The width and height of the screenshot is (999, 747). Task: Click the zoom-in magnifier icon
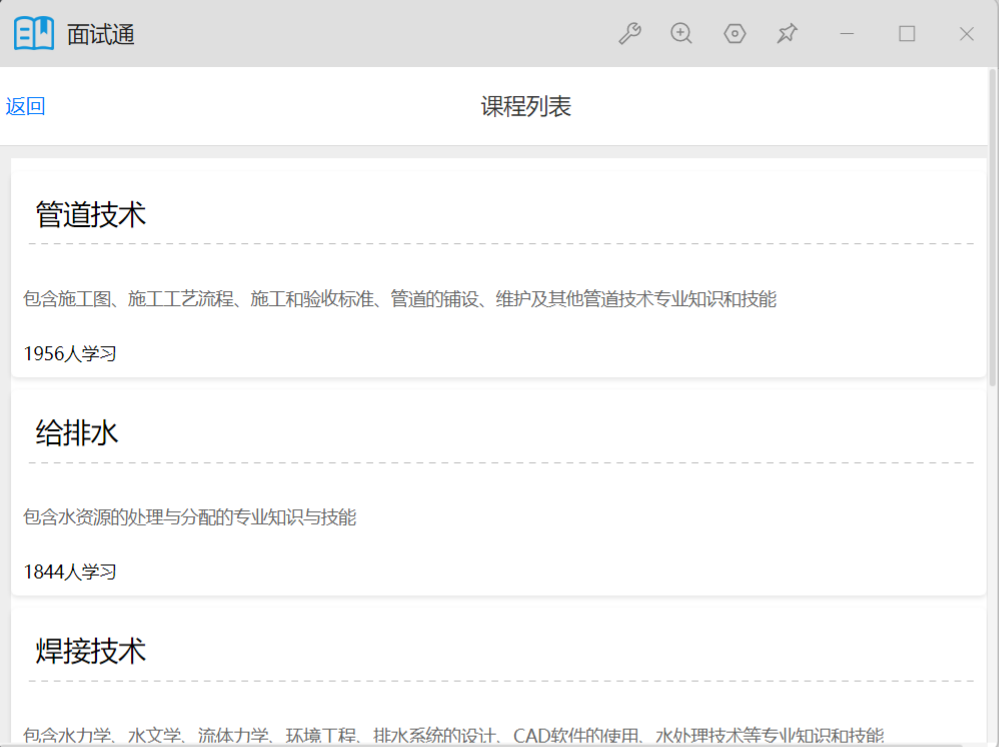coord(681,33)
